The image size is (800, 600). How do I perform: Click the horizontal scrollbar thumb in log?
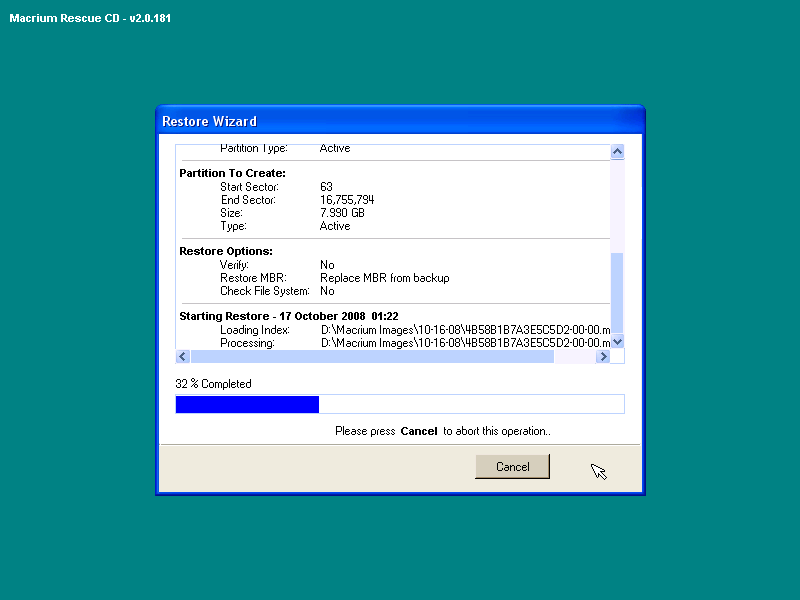pyautogui.click(x=372, y=356)
